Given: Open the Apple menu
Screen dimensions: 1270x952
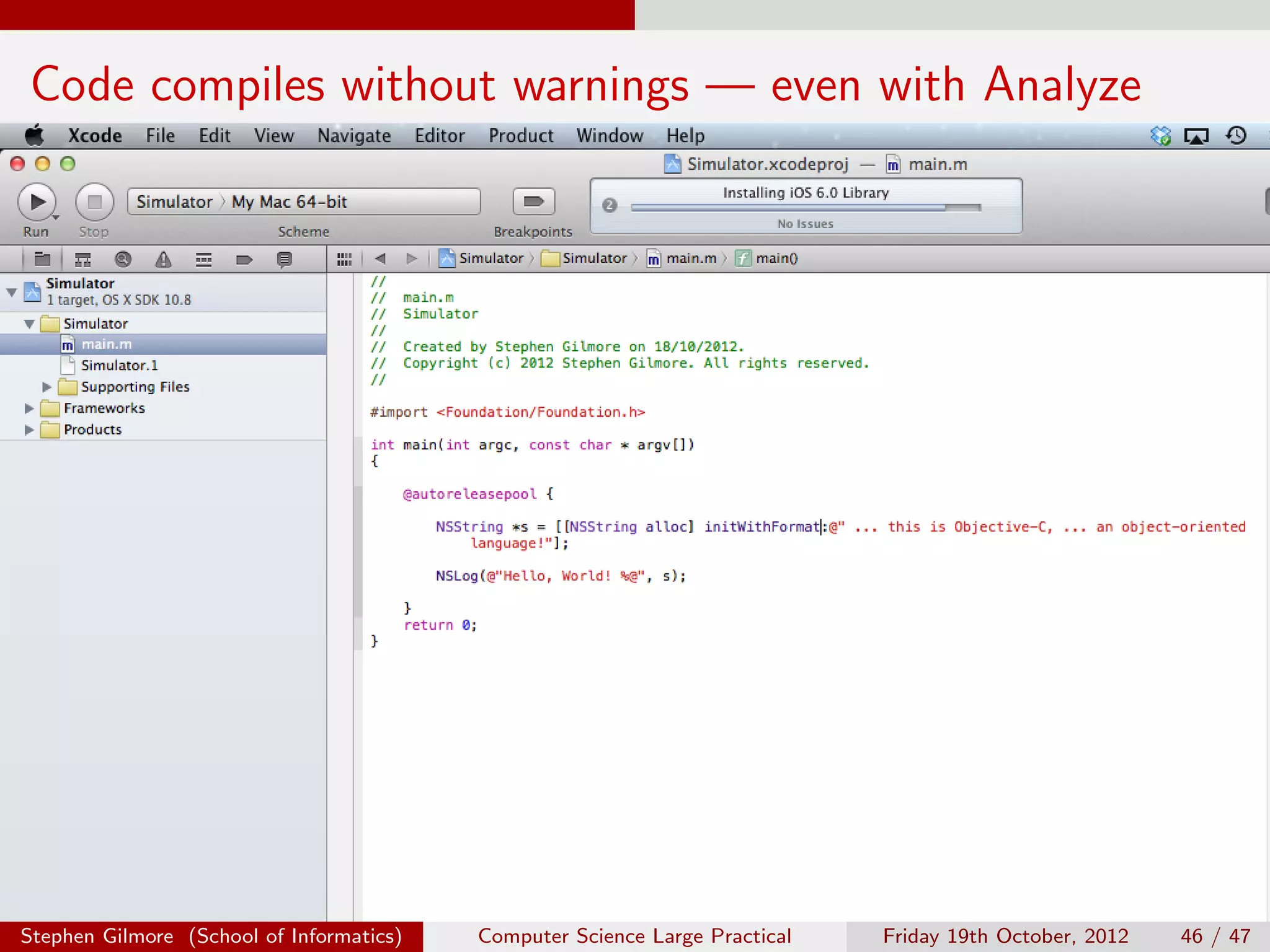Looking at the screenshot, I should [35, 135].
